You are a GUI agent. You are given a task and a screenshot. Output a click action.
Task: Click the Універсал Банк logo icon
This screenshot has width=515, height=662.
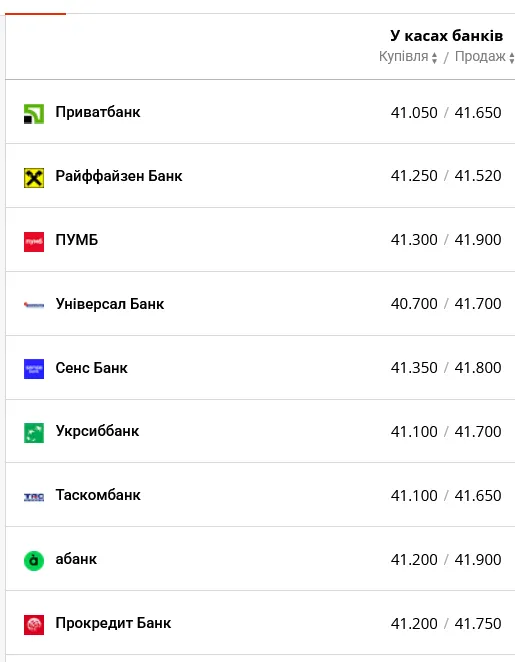(34, 304)
